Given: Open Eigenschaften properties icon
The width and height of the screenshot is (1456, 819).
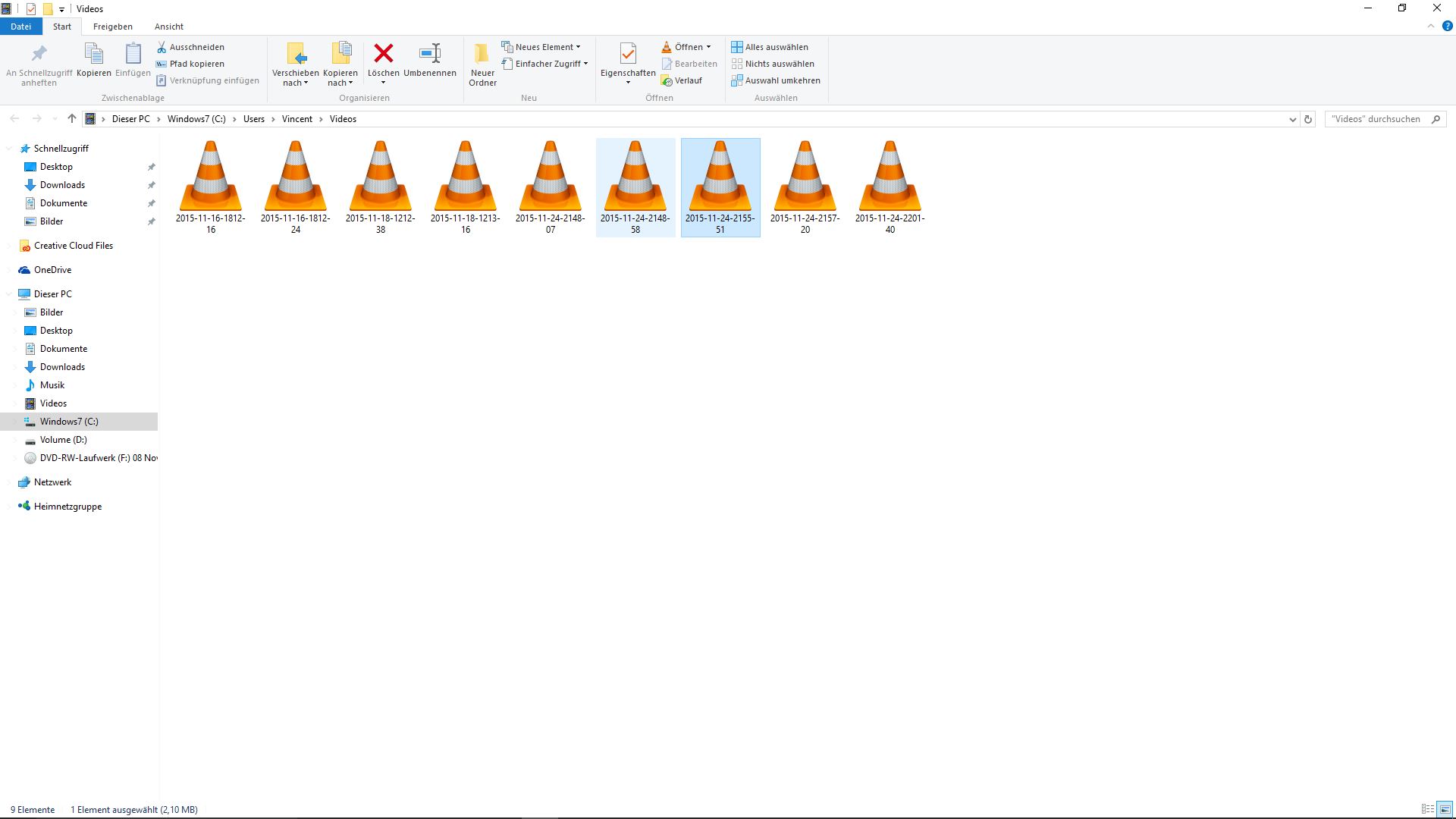Looking at the screenshot, I should (x=627, y=54).
